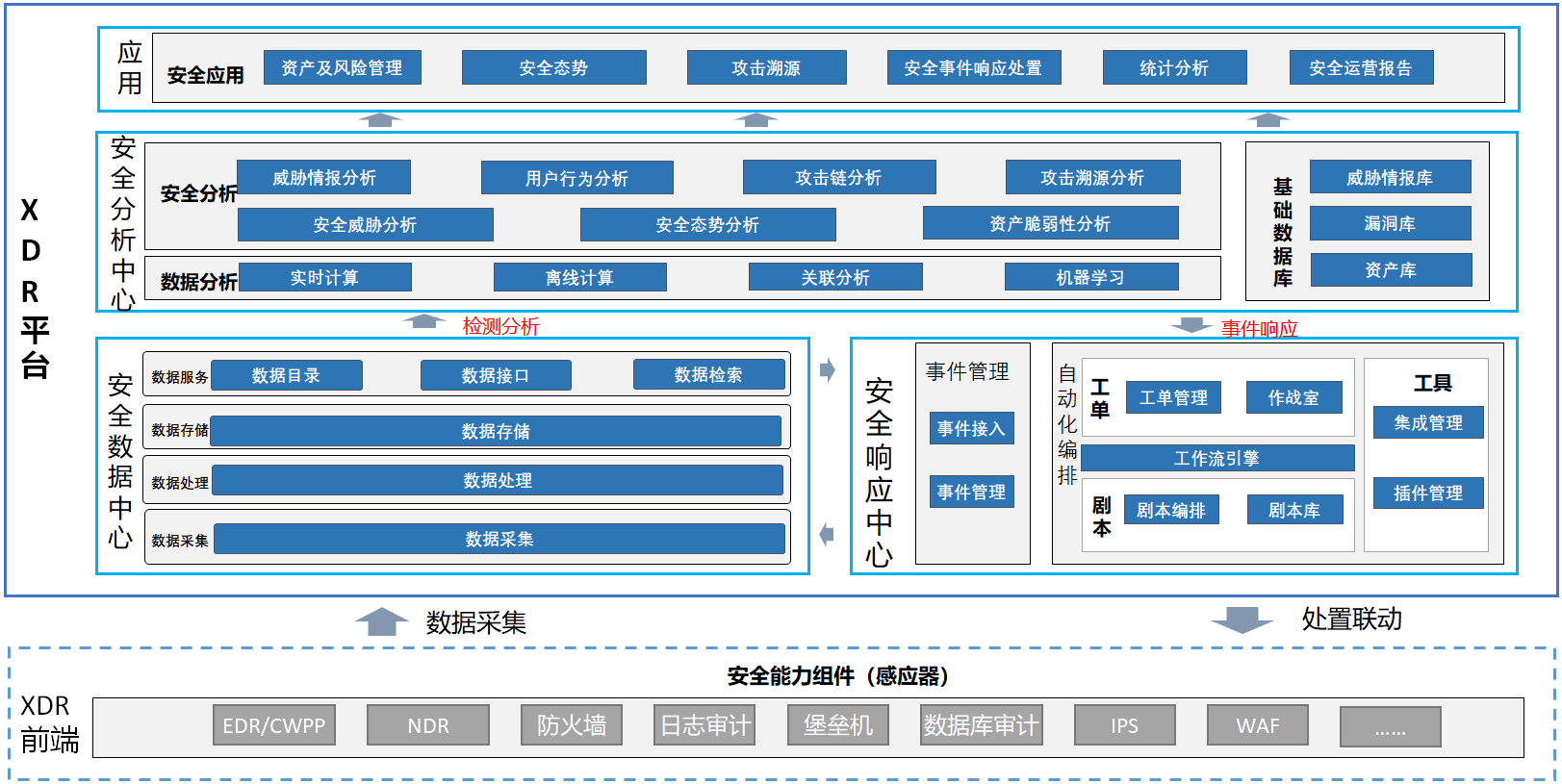This screenshot has height=784, width=1562.
Task: Click the 事件管理 heading text
Action: coord(967,371)
